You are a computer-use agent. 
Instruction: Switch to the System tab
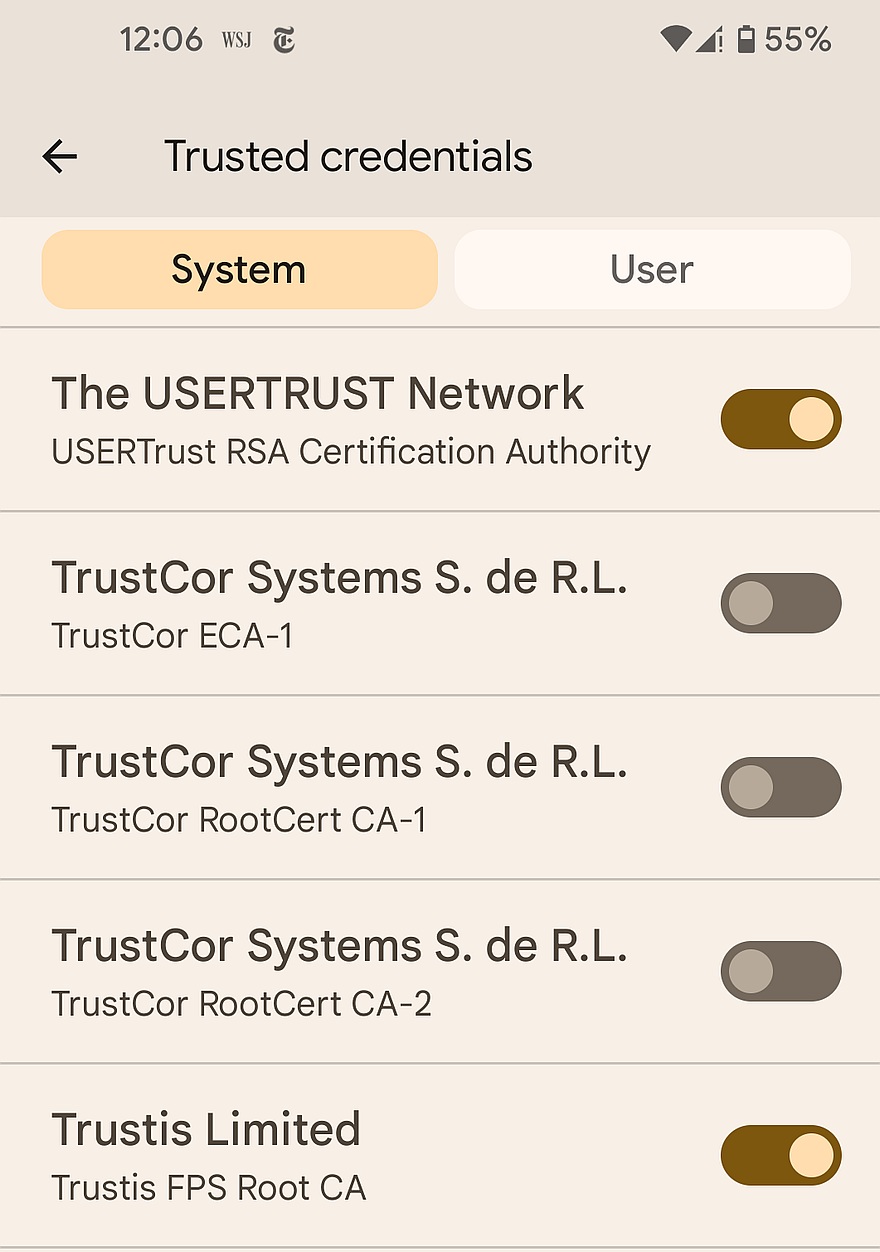pos(239,270)
